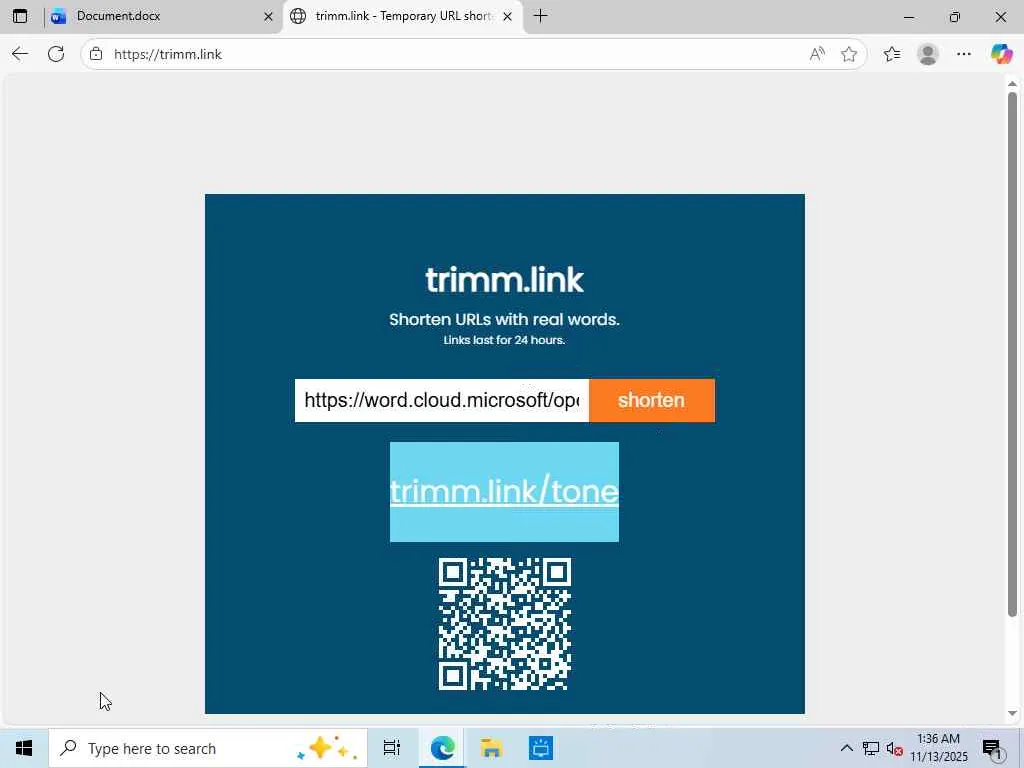Open Microsoft Edge from taskbar
1024x768 pixels.
442,748
